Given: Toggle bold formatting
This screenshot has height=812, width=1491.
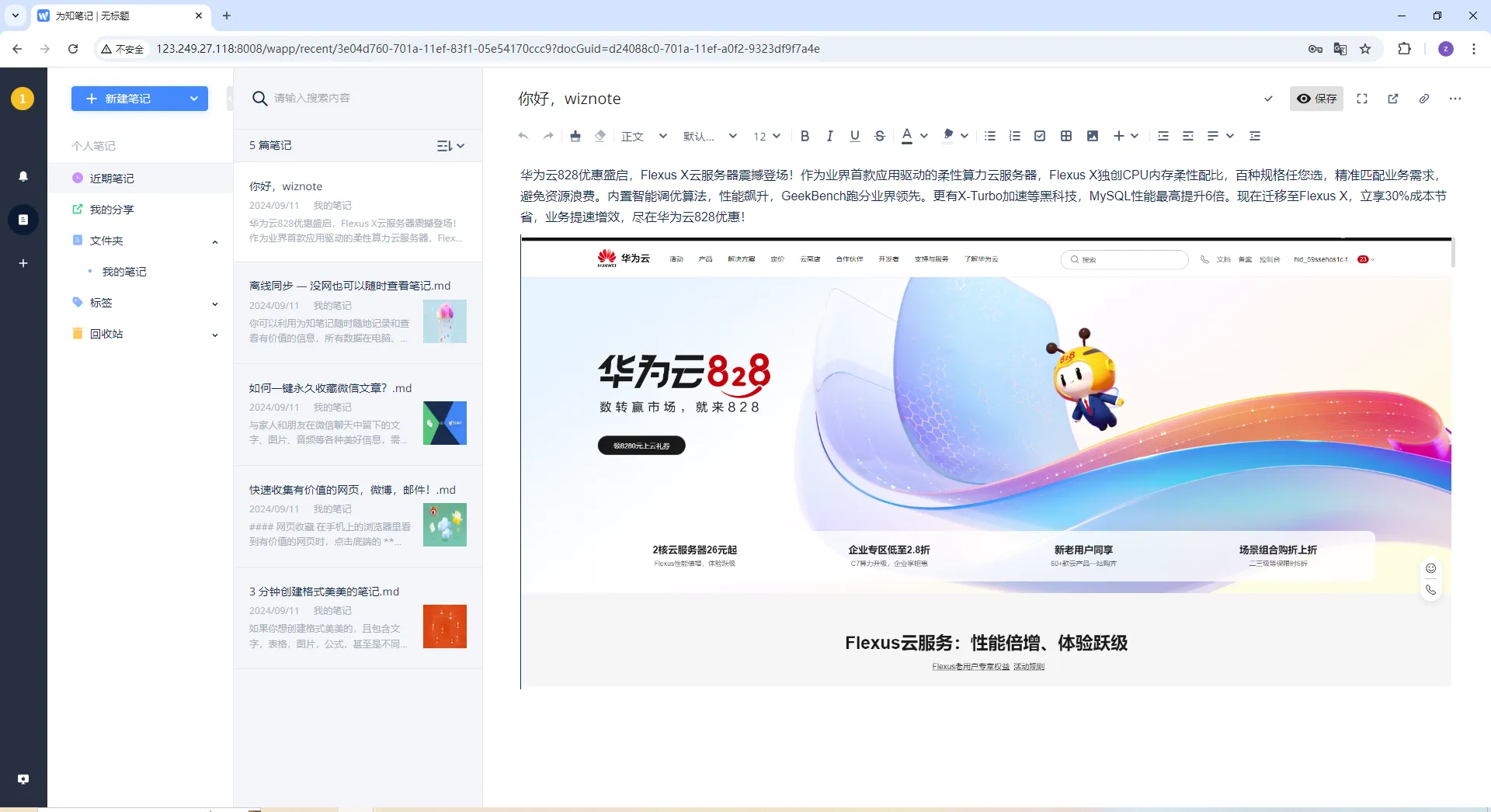Looking at the screenshot, I should 805,136.
